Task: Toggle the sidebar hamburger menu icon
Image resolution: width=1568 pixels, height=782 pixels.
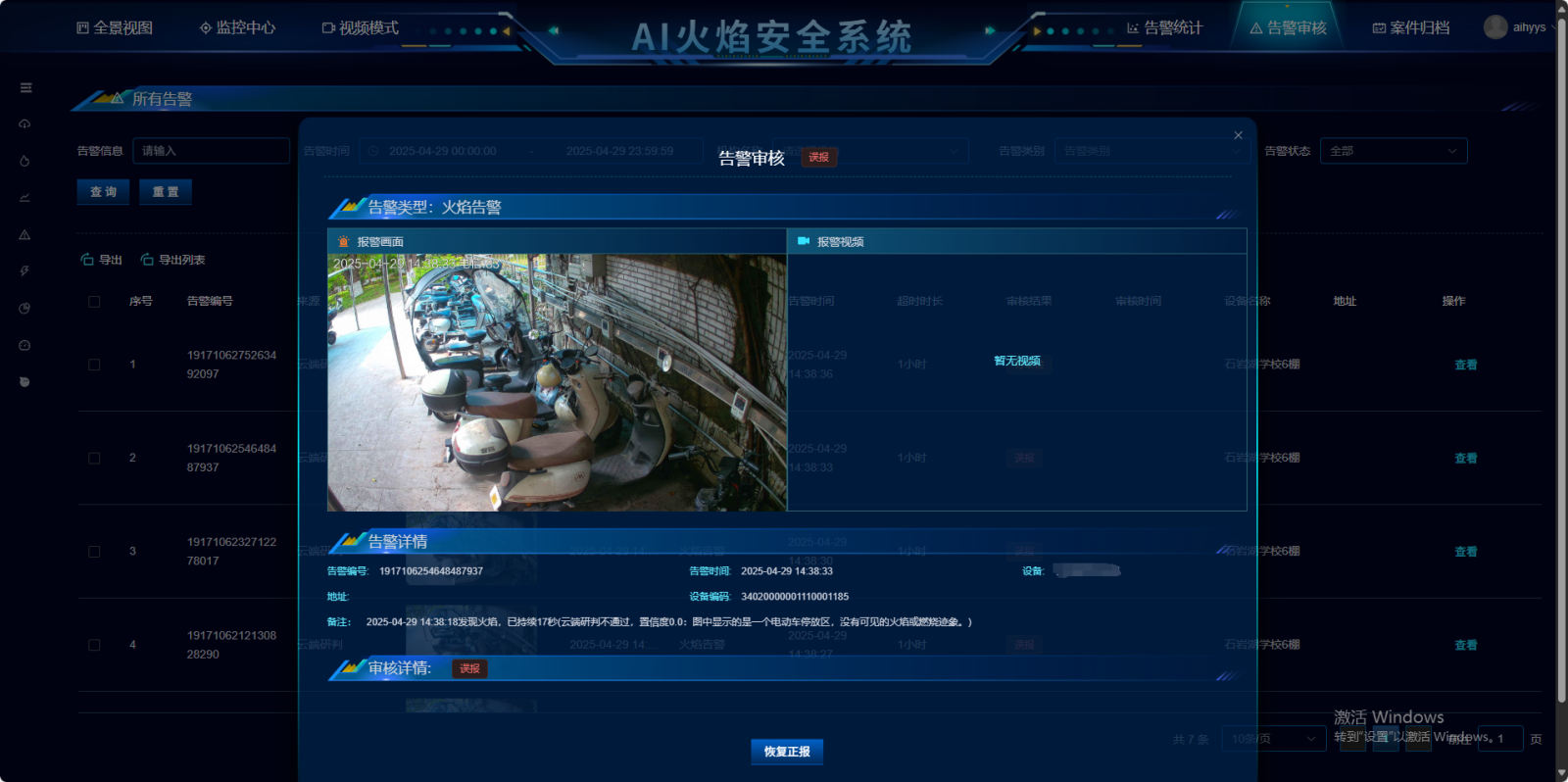Action: (x=26, y=88)
